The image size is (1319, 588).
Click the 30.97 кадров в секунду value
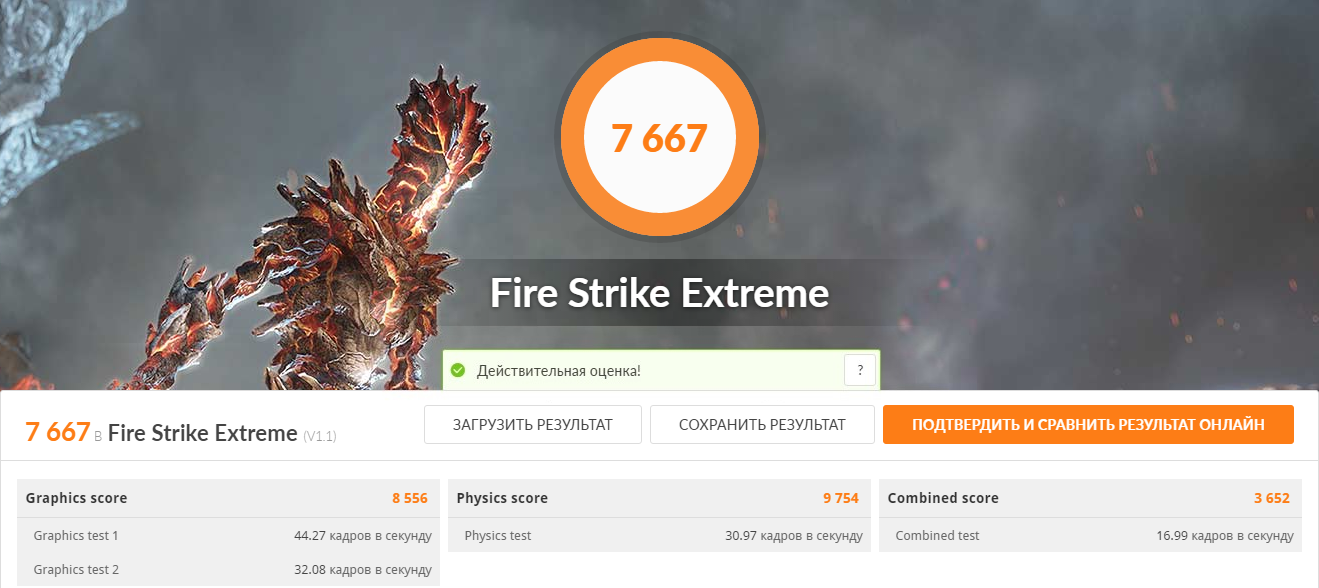[x=794, y=536]
